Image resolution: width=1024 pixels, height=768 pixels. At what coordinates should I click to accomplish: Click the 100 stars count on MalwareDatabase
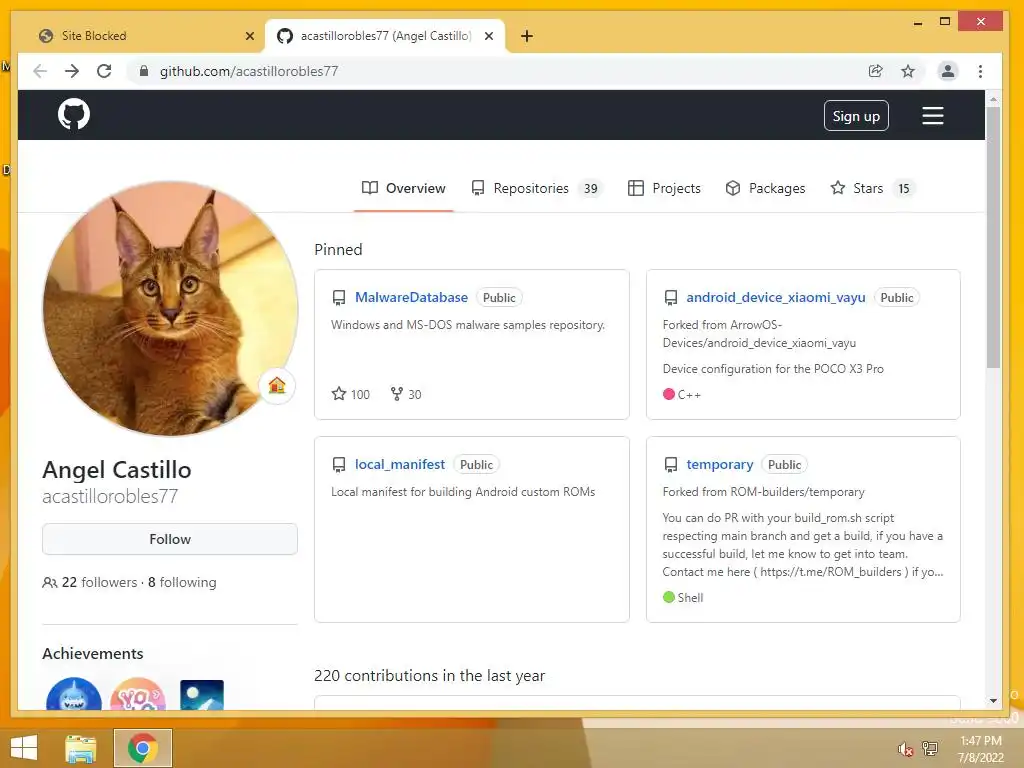click(x=351, y=394)
